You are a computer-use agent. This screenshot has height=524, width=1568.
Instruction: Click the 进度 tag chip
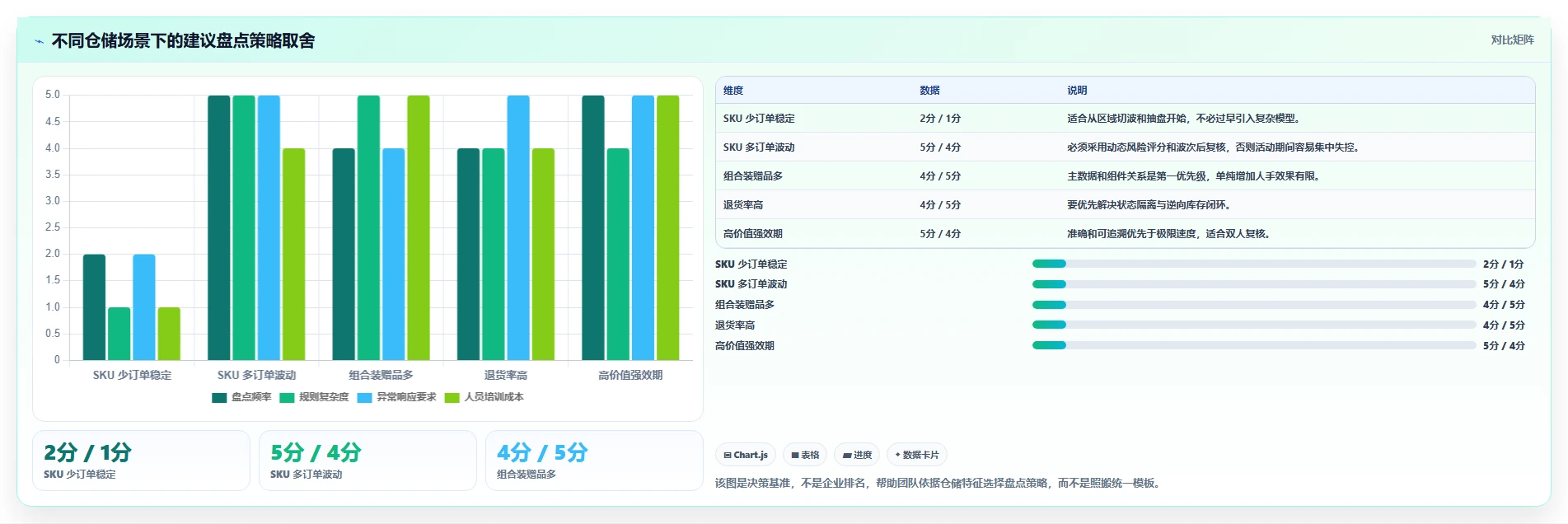tap(857, 455)
